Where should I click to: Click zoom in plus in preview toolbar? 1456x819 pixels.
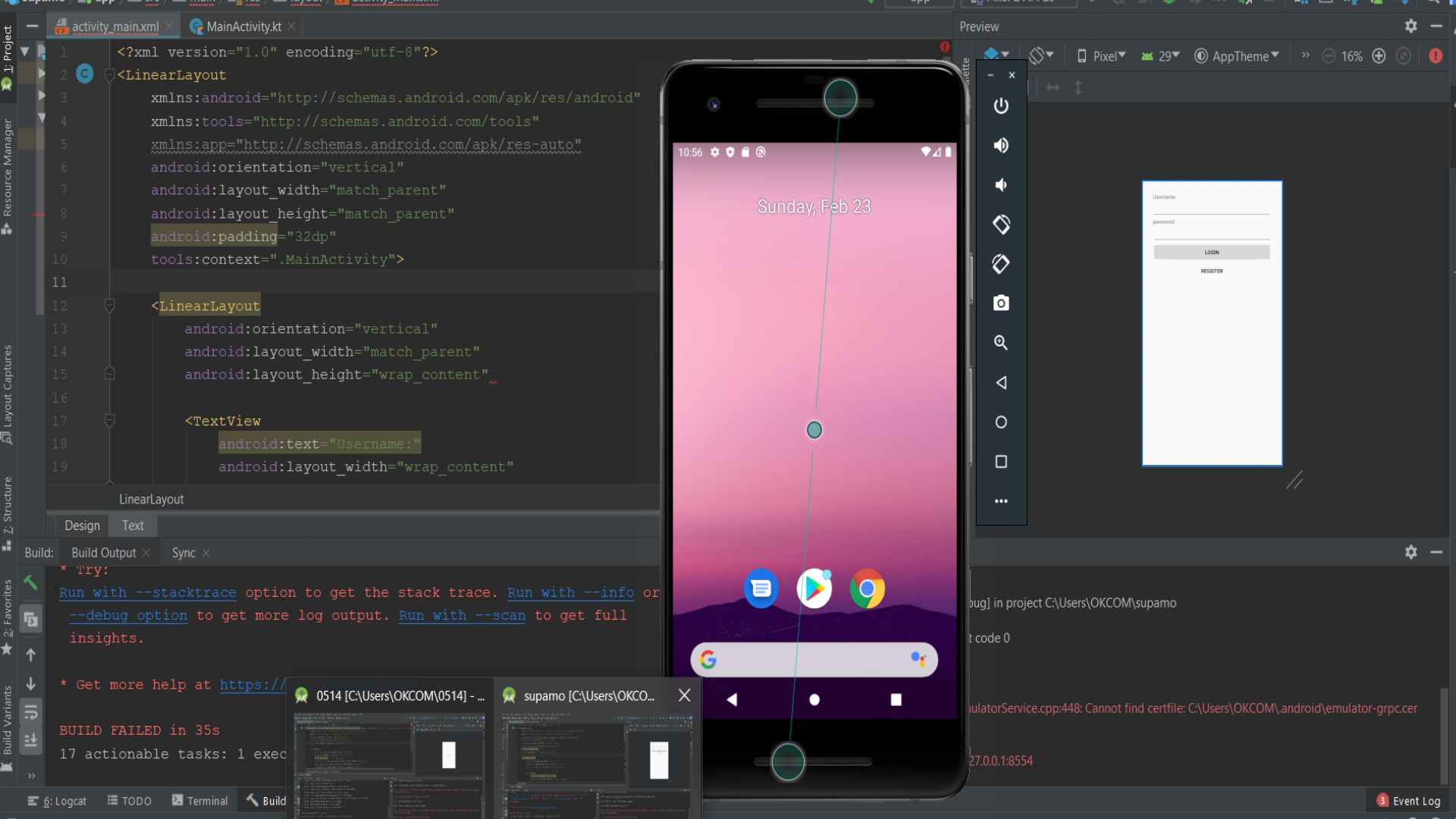[1379, 56]
